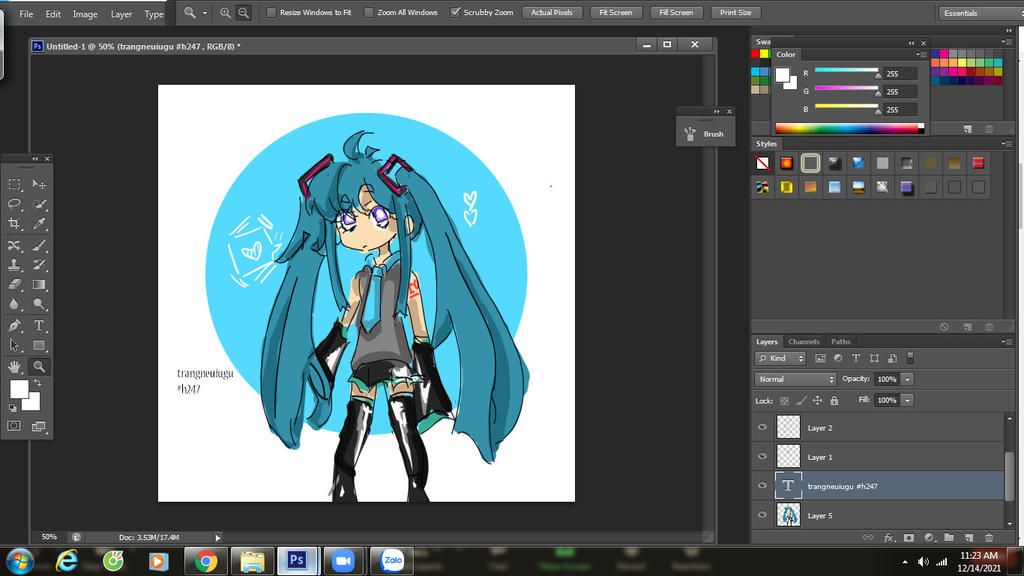Hide trangneuiugu #h247 text layer eye
The image size is (1024, 576).
[x=762, y=486]
